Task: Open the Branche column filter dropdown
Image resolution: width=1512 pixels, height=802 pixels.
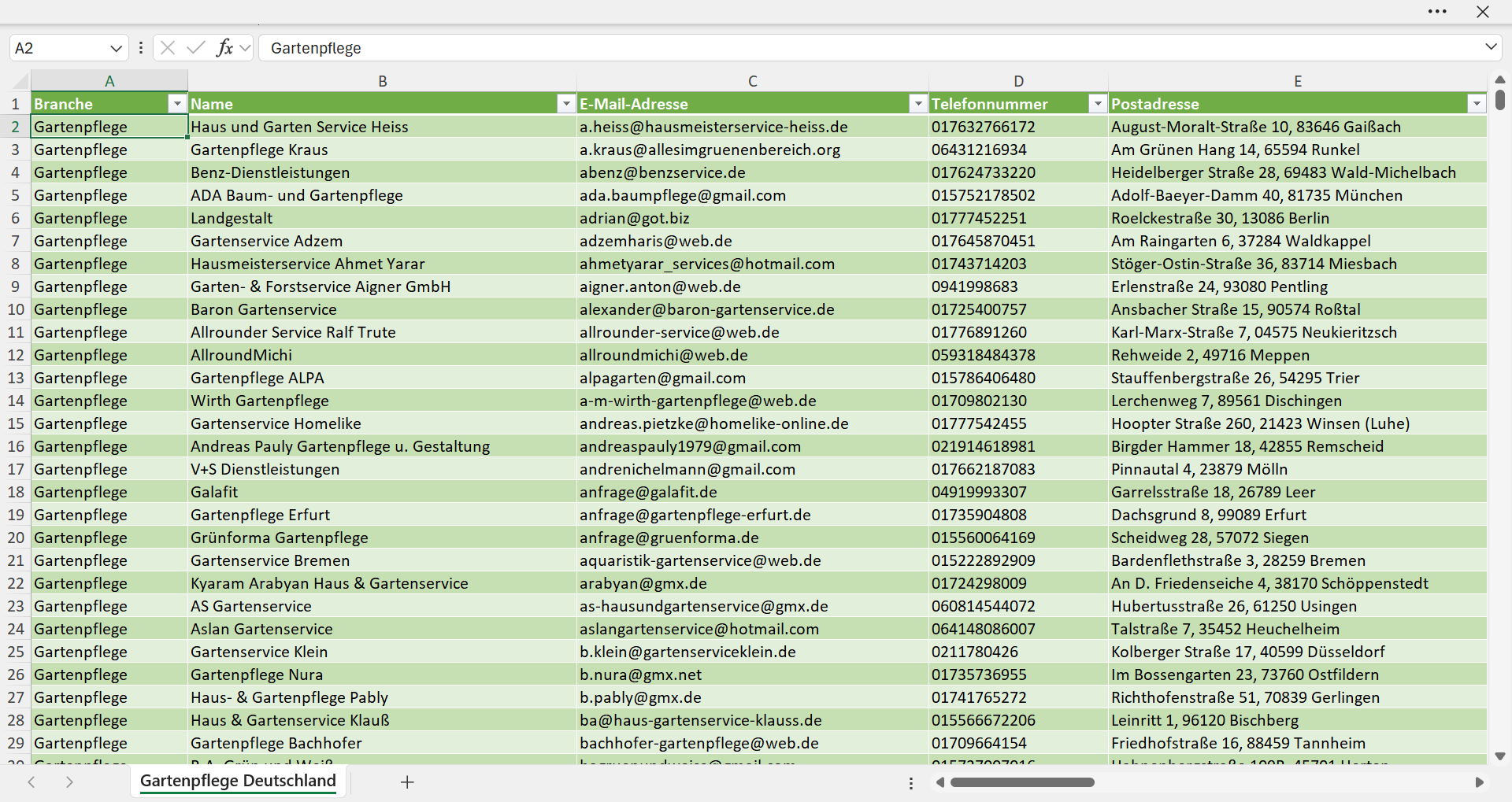Action: [177, 104]
